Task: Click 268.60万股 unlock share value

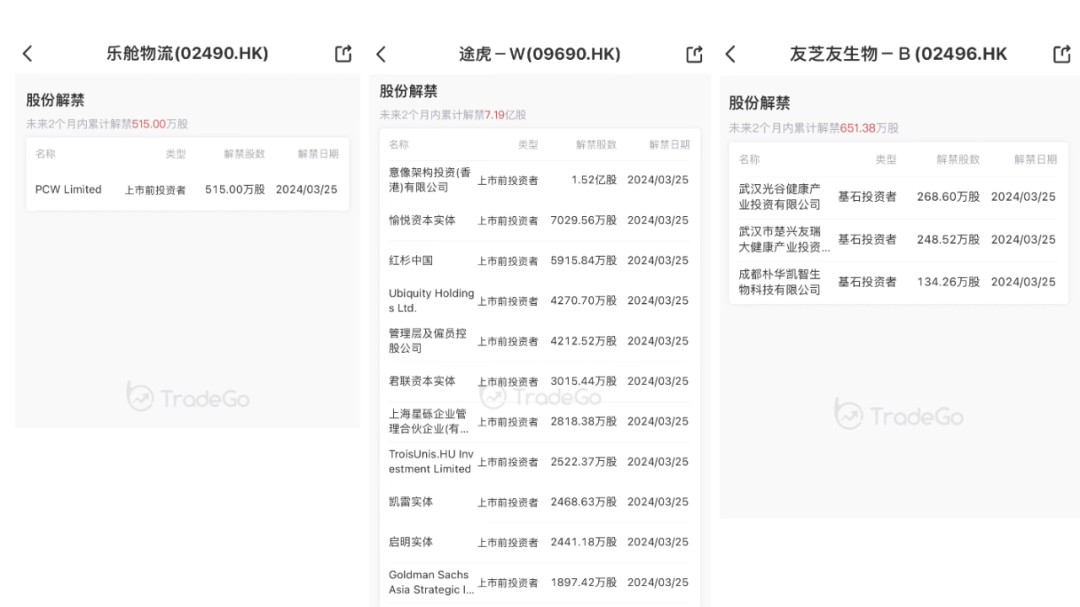Action: click(x=948, y=196)
